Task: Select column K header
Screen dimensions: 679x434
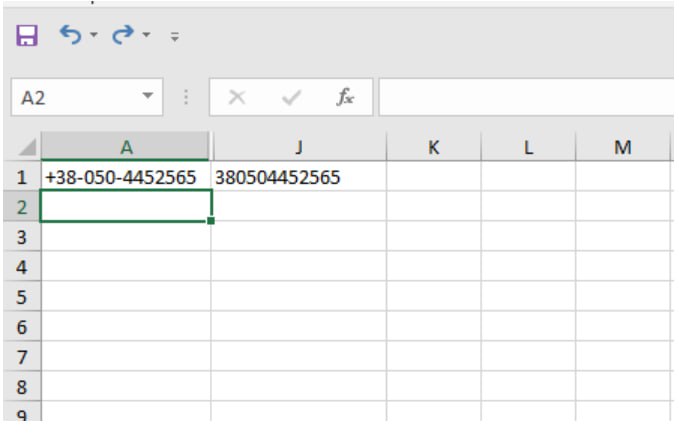Action: coord(433,147)
